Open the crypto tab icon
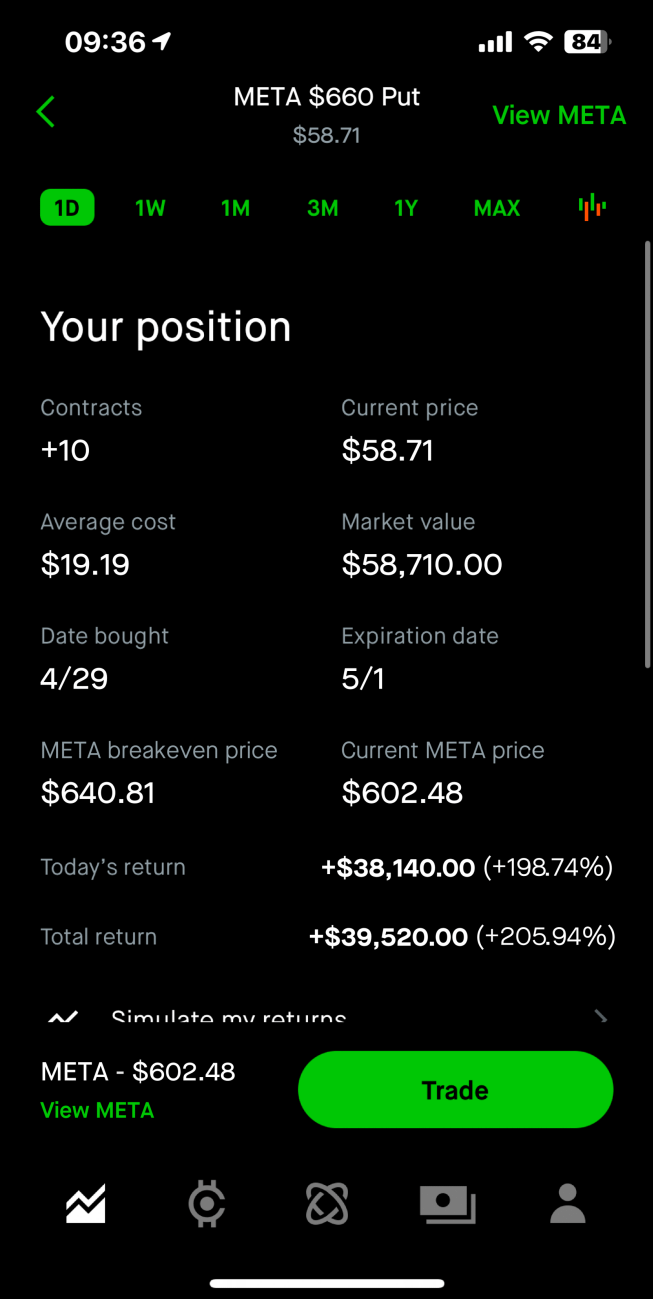Viewport: 653px width, 1299px height. (x=207, y=1203)
